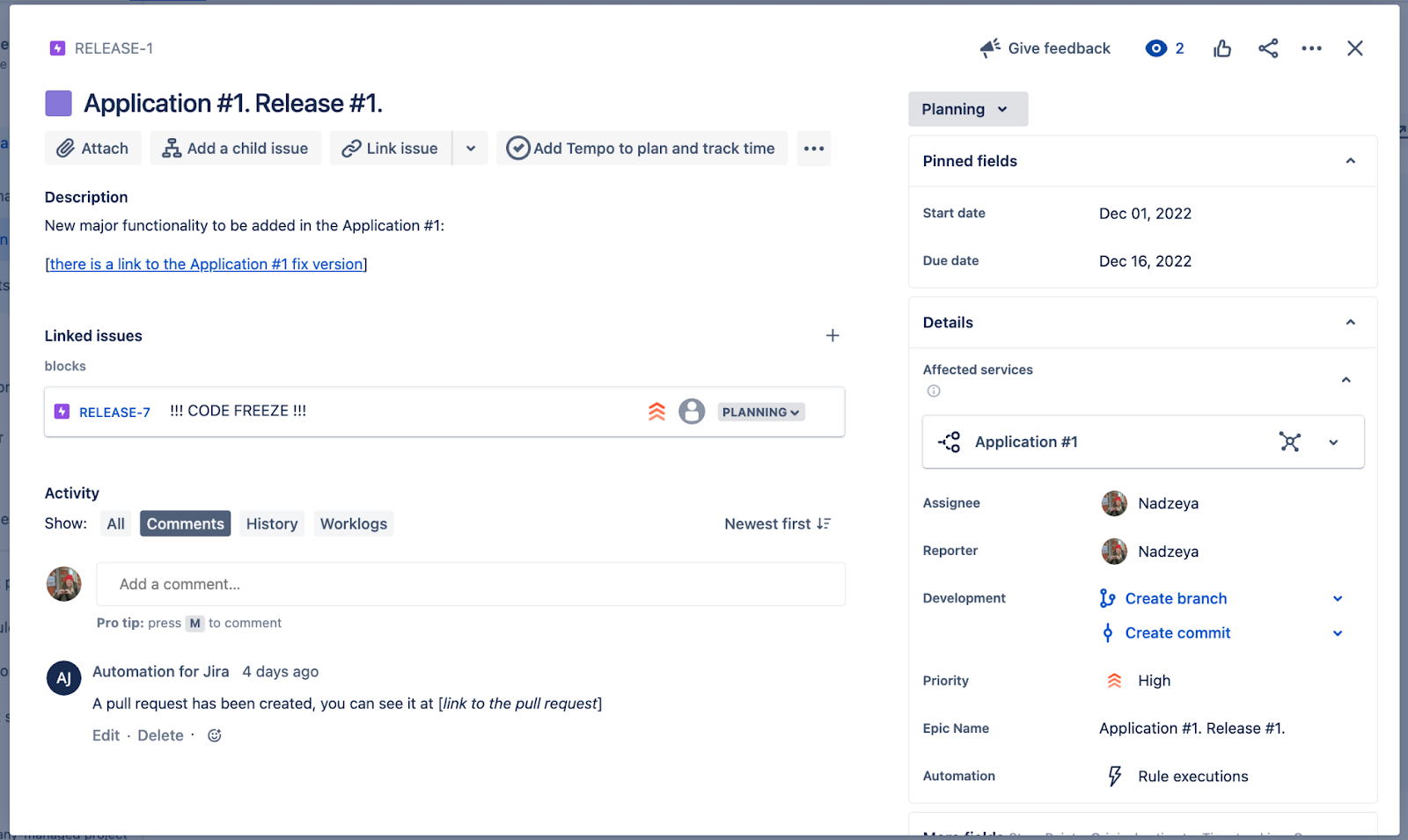Switch to the History tab
Screen dimensions: 1408x840
pos(272,523)
